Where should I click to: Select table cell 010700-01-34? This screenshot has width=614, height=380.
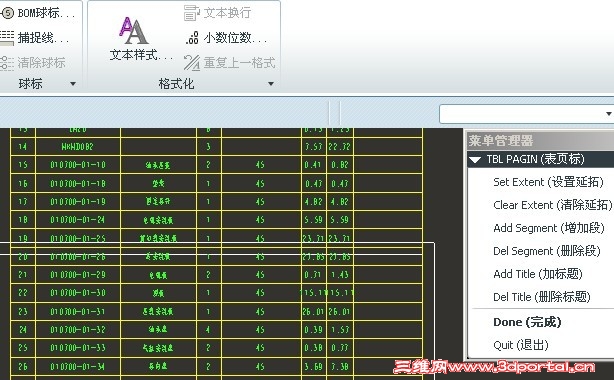tap(78, 367)
